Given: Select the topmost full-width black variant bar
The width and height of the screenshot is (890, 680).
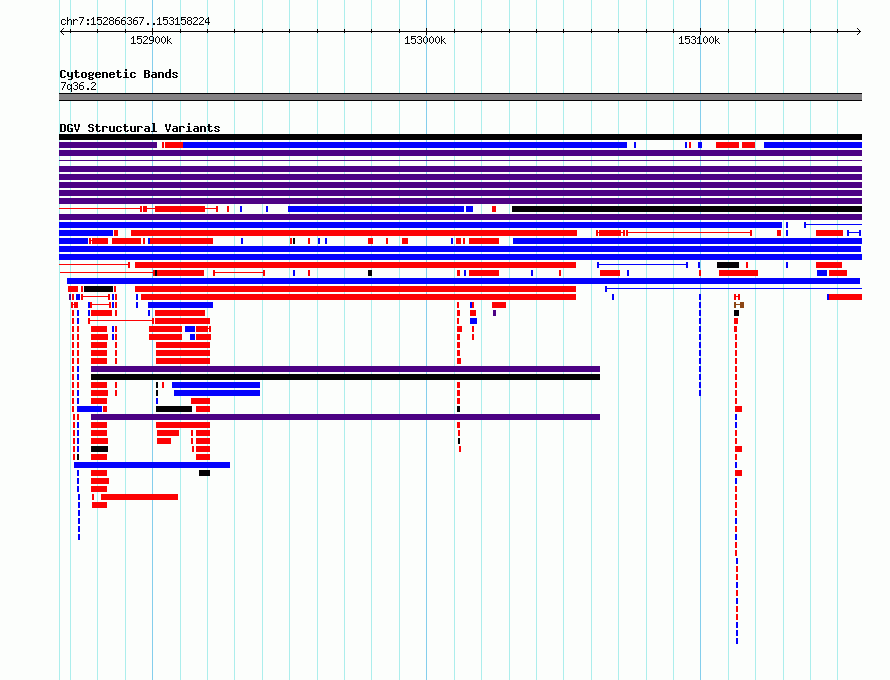Looking at the screenshot, I should (460, 137).
